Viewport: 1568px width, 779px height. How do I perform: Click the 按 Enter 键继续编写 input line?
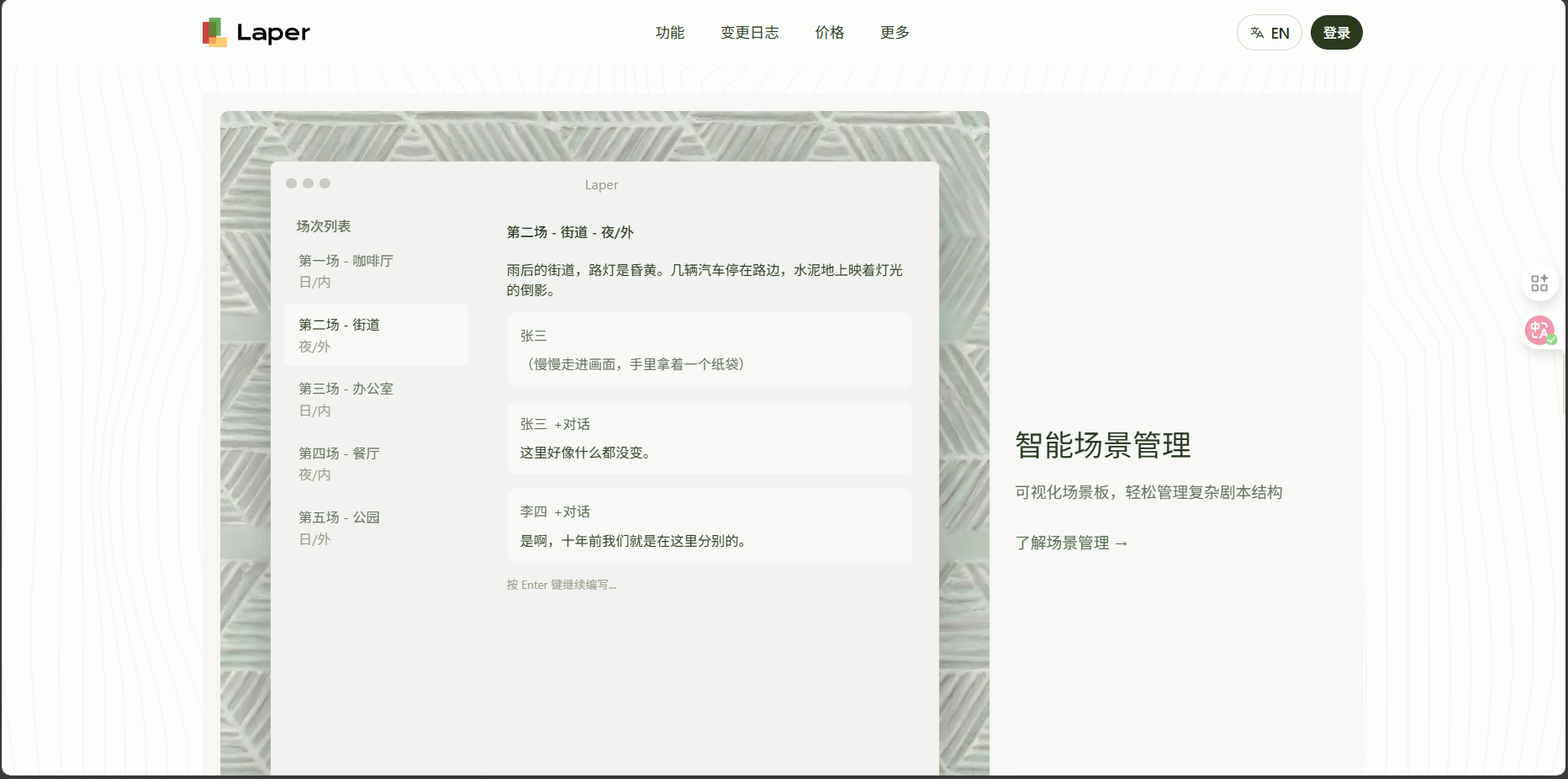pyautogui.click(x=561, y=585)
